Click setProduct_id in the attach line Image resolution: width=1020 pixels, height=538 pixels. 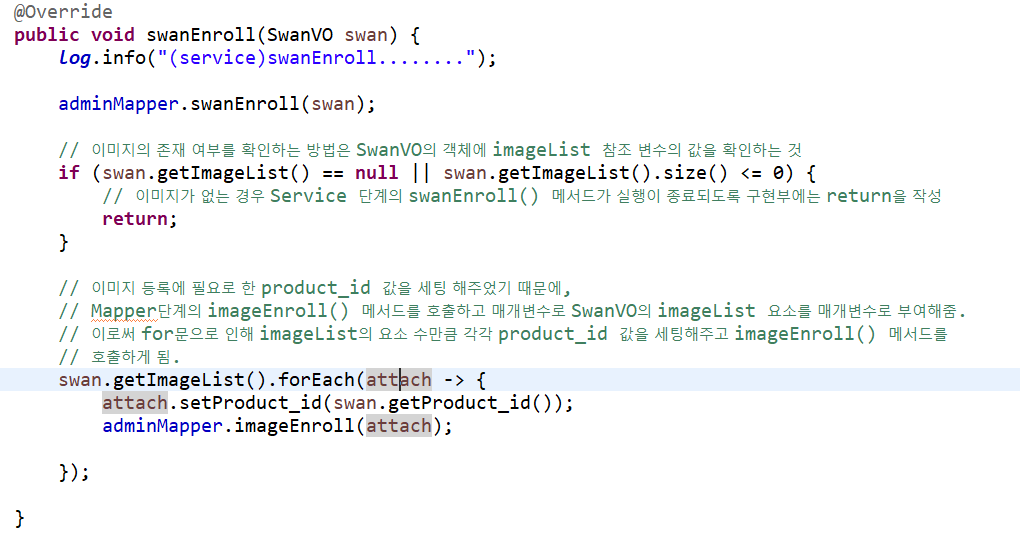(250, 403)
